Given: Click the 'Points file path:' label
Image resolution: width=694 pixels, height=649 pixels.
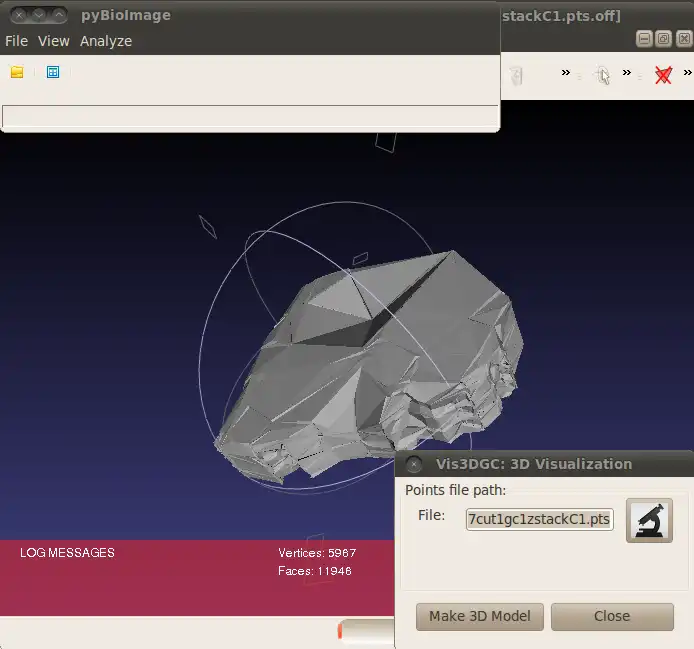Looking at the screenshot, I should pos(455,491).
